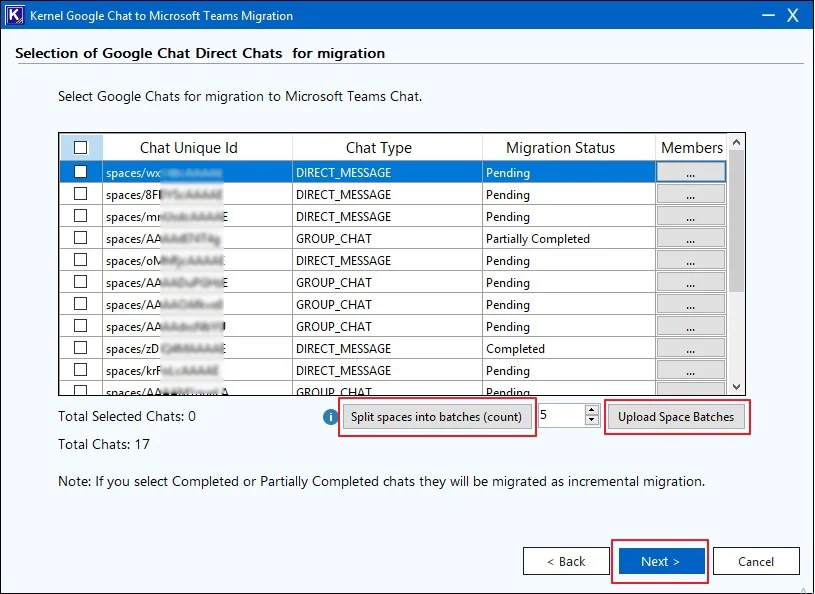Viewport: 815px width, 594px height.
Task: Go back with < Back button
Action: [566, 561]
